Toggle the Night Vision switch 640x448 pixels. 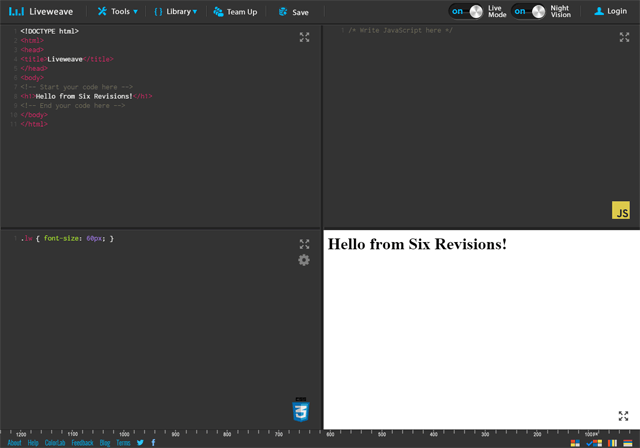(x=528, y=11)
